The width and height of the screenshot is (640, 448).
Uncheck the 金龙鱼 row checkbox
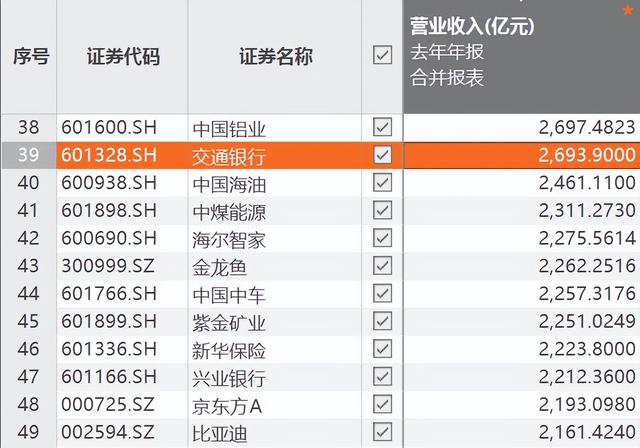click(382, 266)
